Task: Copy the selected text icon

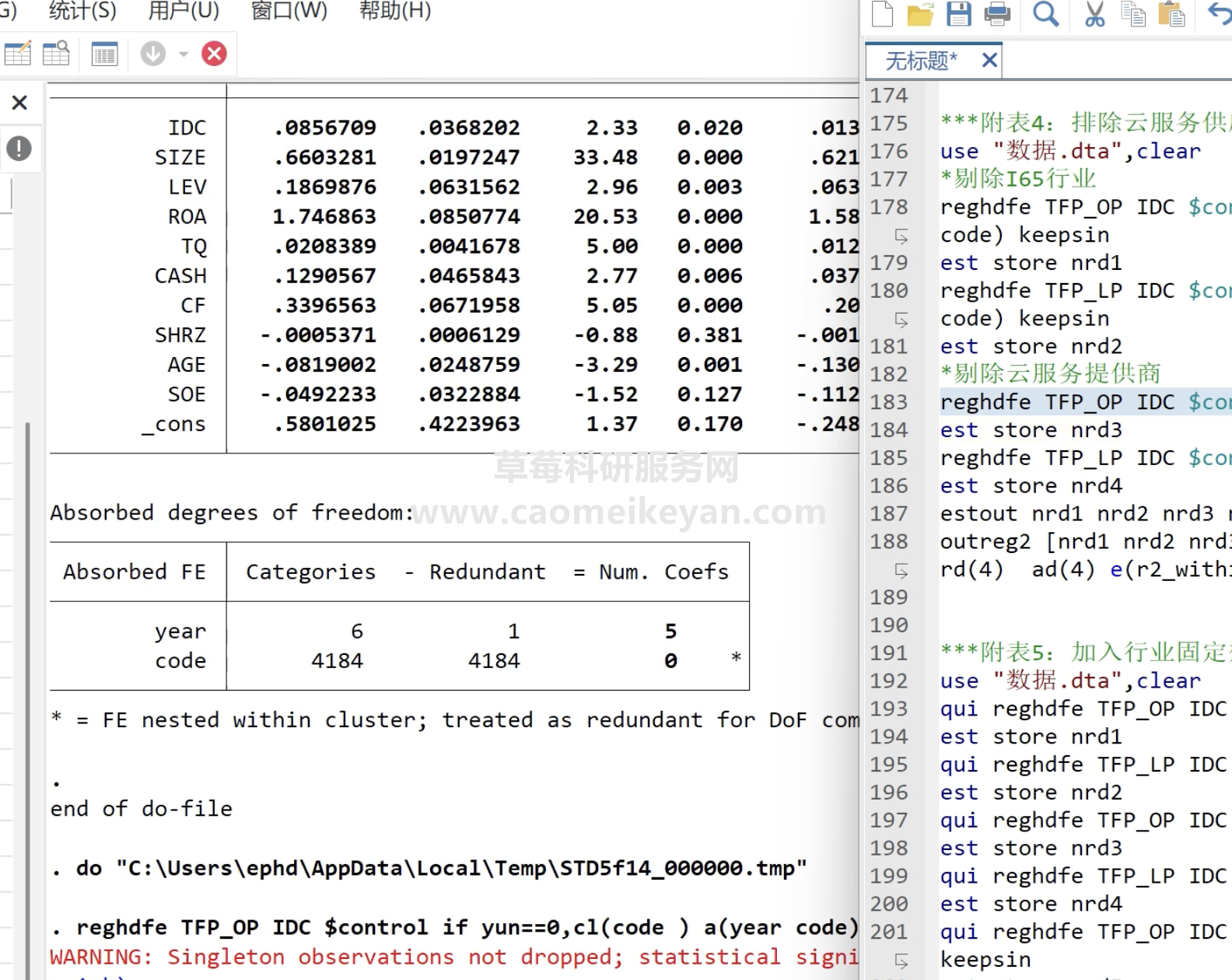Action: click(x=1133, y=14)
